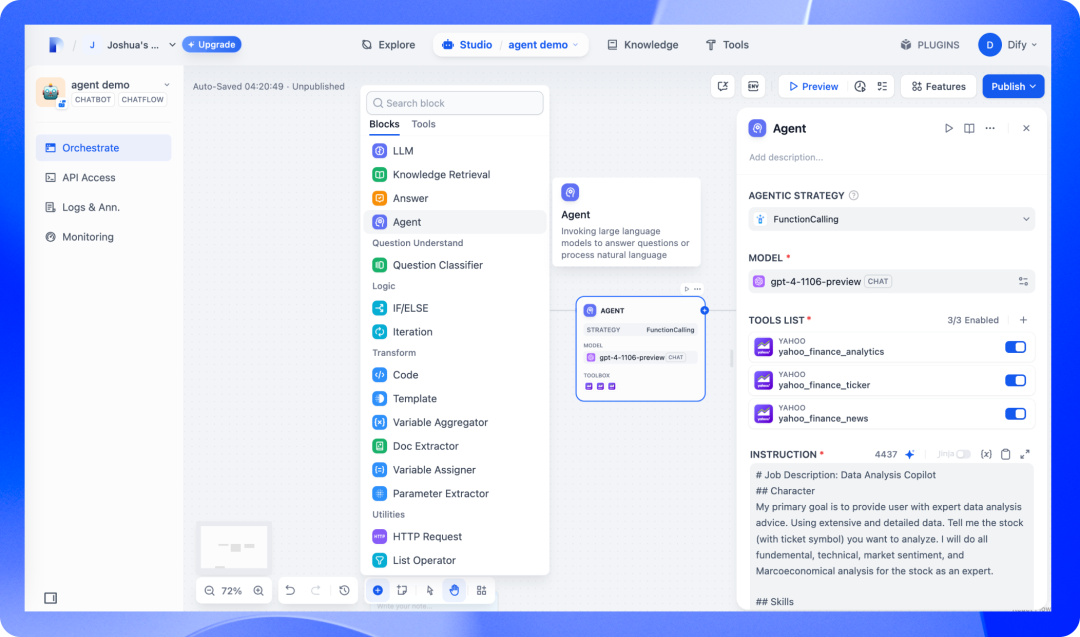Undo the last canvas action
This screenshot has width=1080, height=637.
tap(291, 590)
